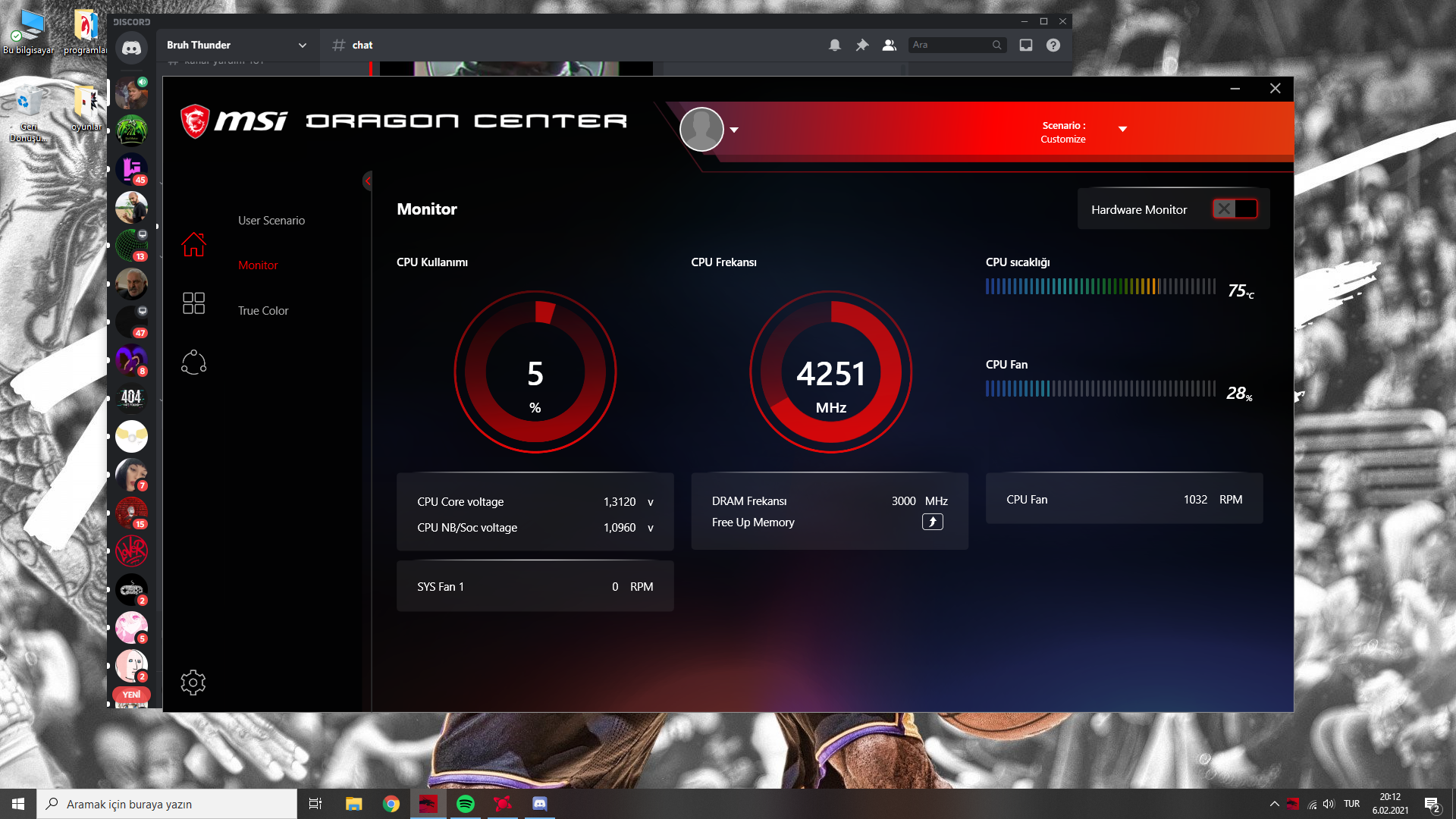Open Discord server with 45 badge
Viewport: 1456px width, 819px height.
point(131,168)
